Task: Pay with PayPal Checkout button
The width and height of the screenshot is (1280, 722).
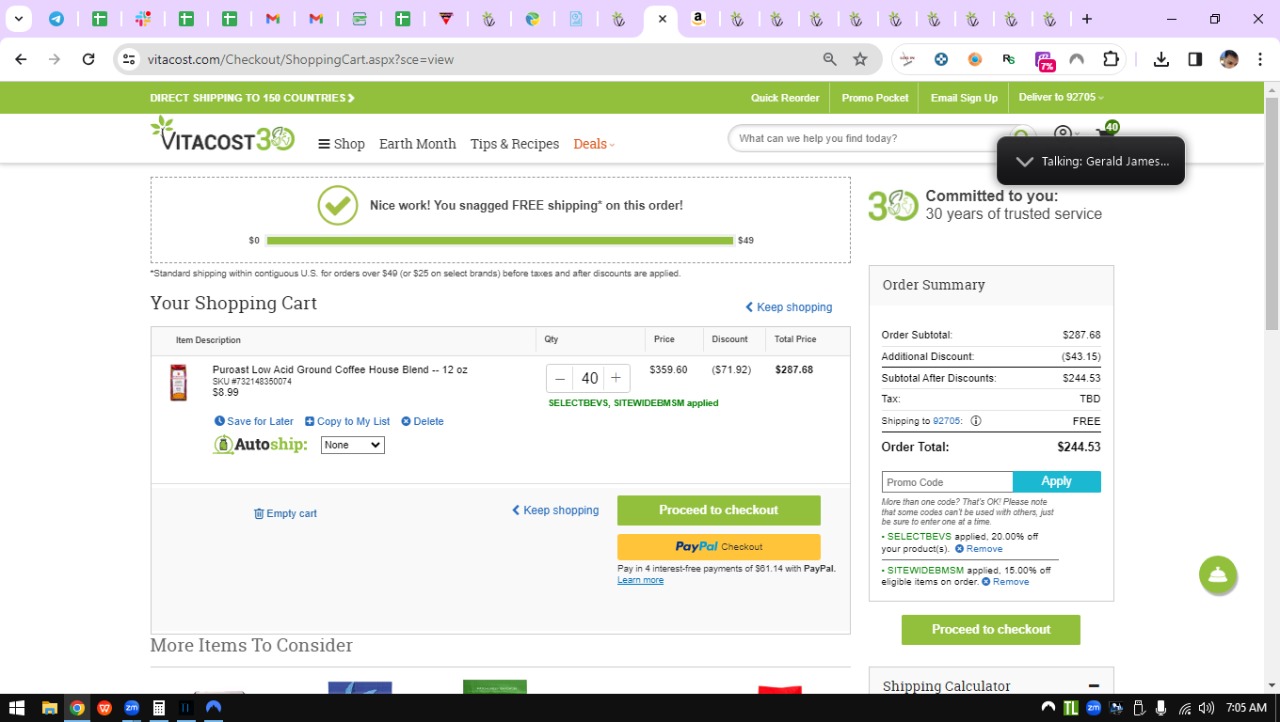Action: tap(718, 547)
